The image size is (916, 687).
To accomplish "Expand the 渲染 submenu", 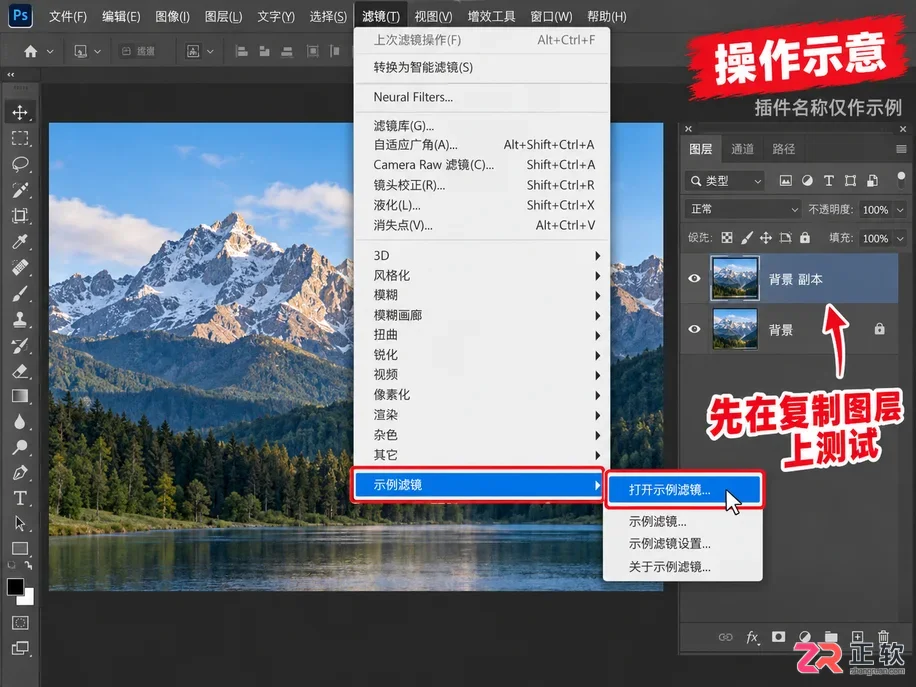I will pos(483,415).
